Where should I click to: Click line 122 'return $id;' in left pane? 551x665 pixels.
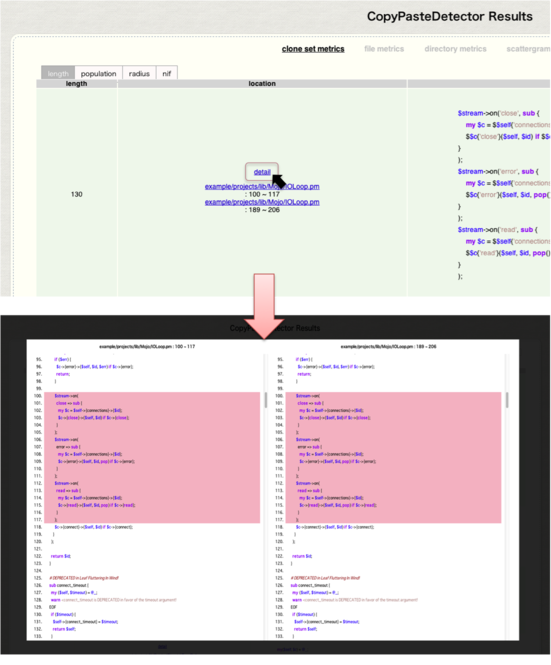61,556
